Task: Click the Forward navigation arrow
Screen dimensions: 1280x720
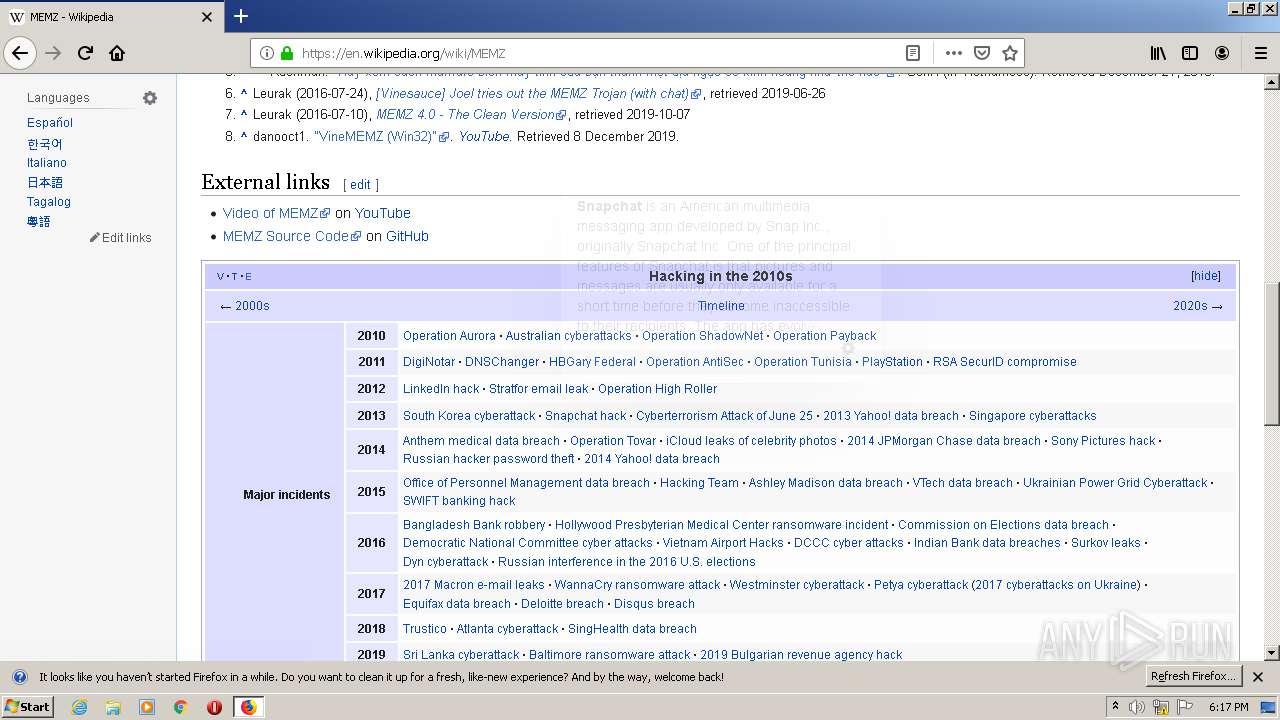Action: point(53,53)
